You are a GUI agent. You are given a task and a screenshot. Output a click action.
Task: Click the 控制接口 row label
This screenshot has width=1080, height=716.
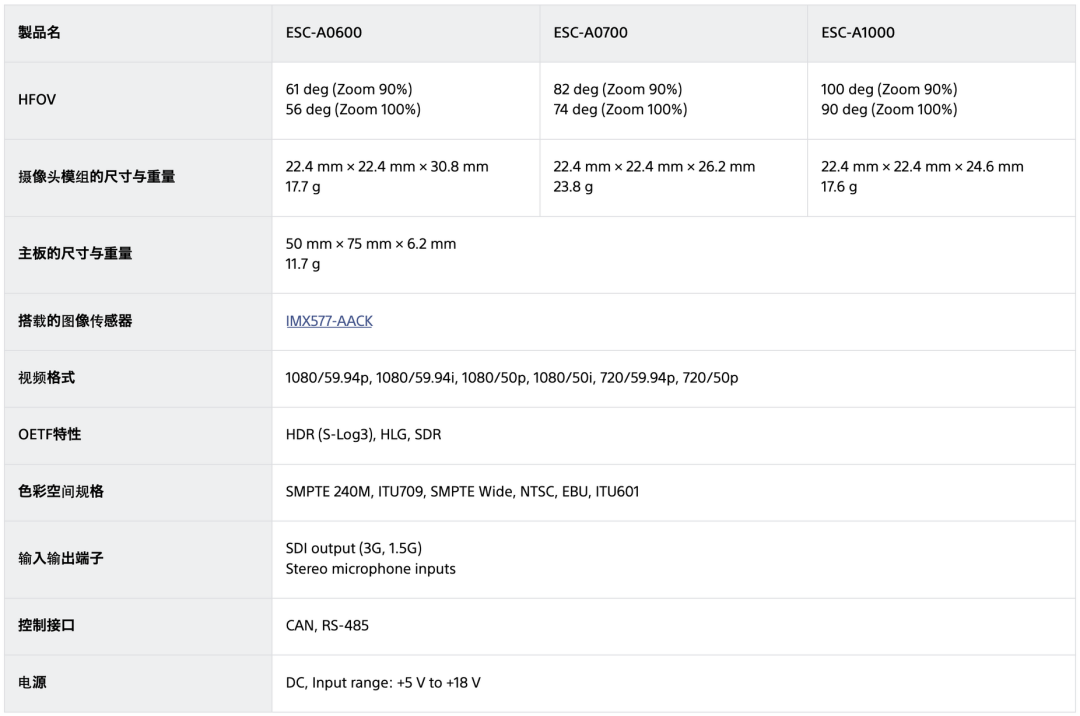46,625
